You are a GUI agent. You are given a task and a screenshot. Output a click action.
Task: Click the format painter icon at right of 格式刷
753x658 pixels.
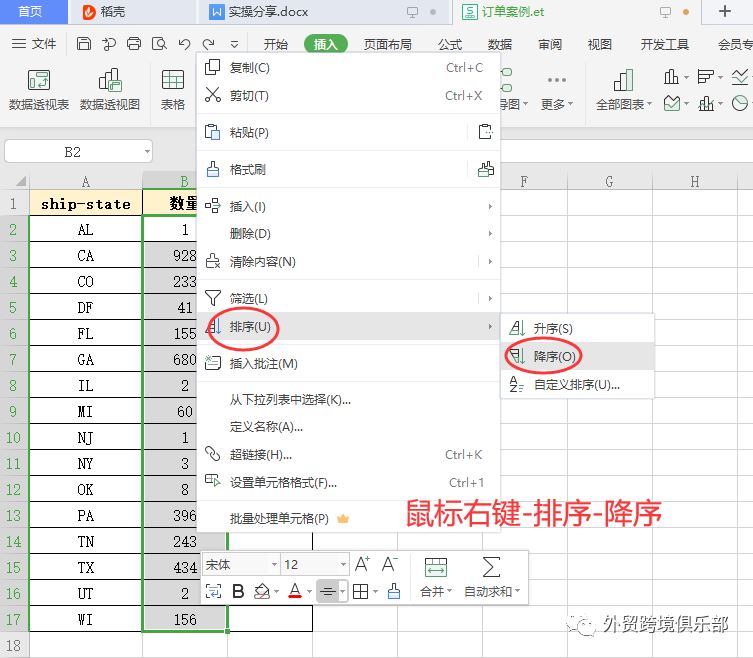coord(486,169)
